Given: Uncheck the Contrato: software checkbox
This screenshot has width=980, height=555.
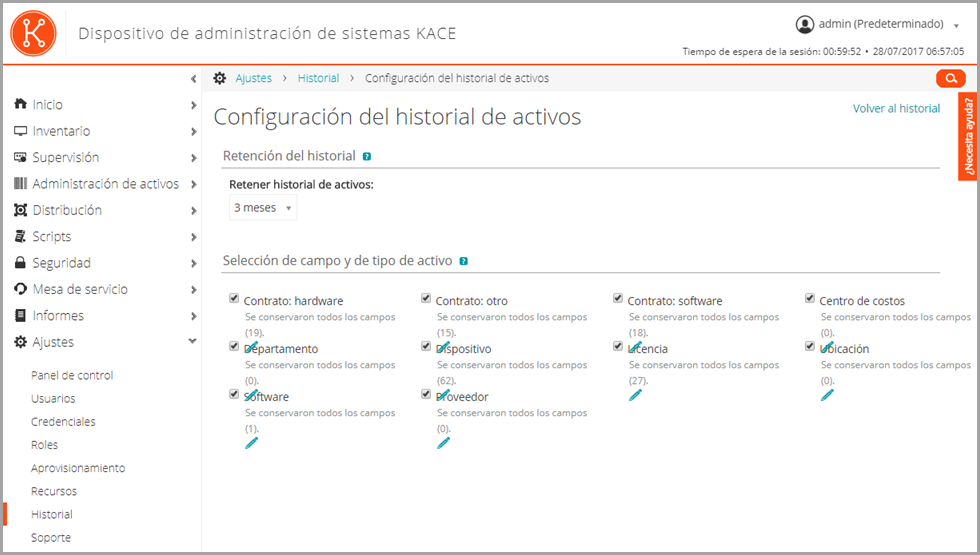Looking at the screenshot, I should coord(618,298).
